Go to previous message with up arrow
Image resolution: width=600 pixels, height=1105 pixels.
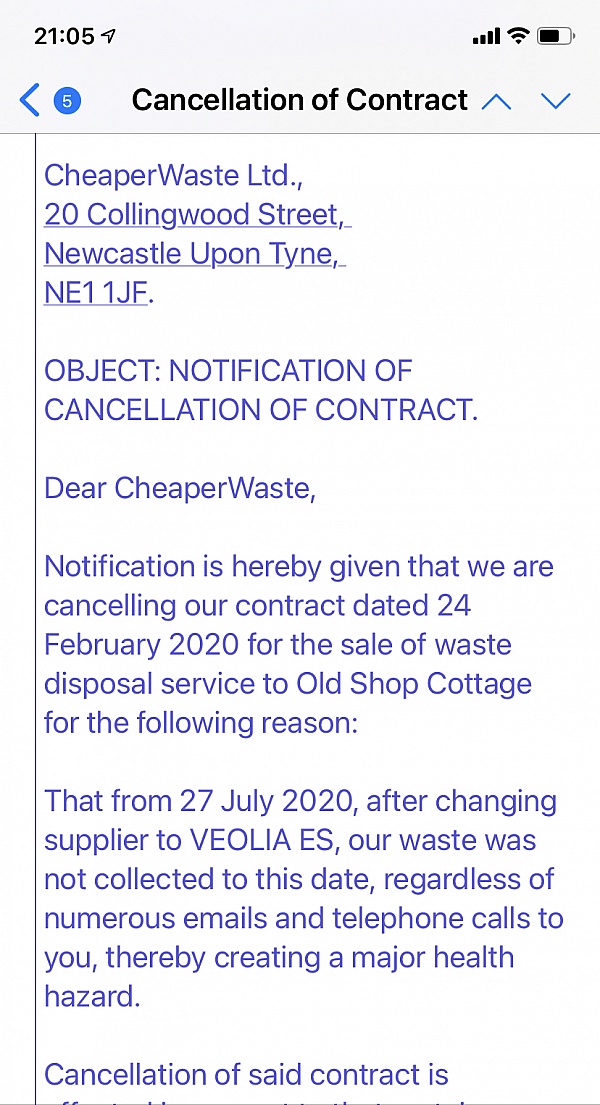coord(496,101)
